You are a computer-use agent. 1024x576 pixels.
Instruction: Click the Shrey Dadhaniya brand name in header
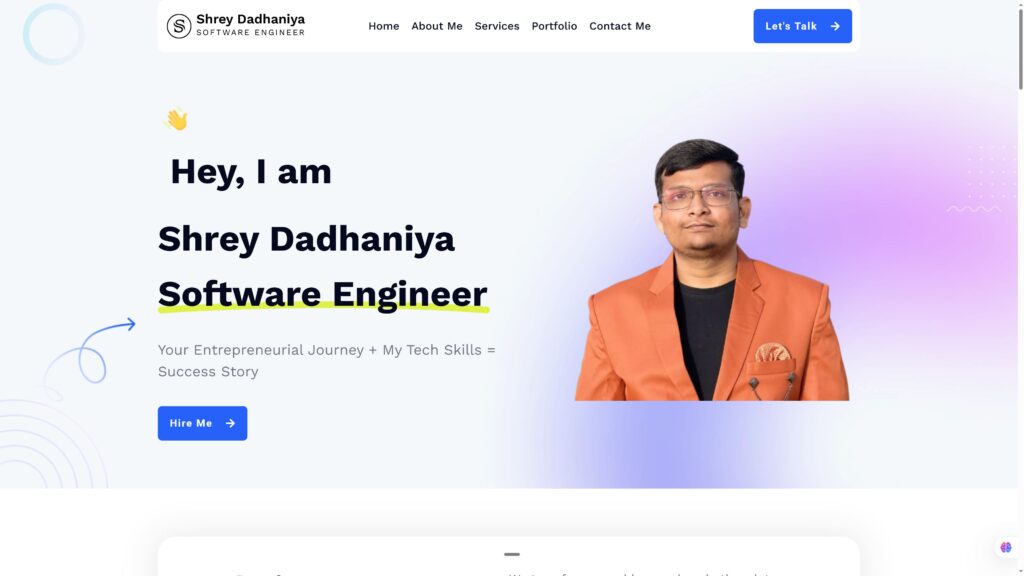(251, 19)
